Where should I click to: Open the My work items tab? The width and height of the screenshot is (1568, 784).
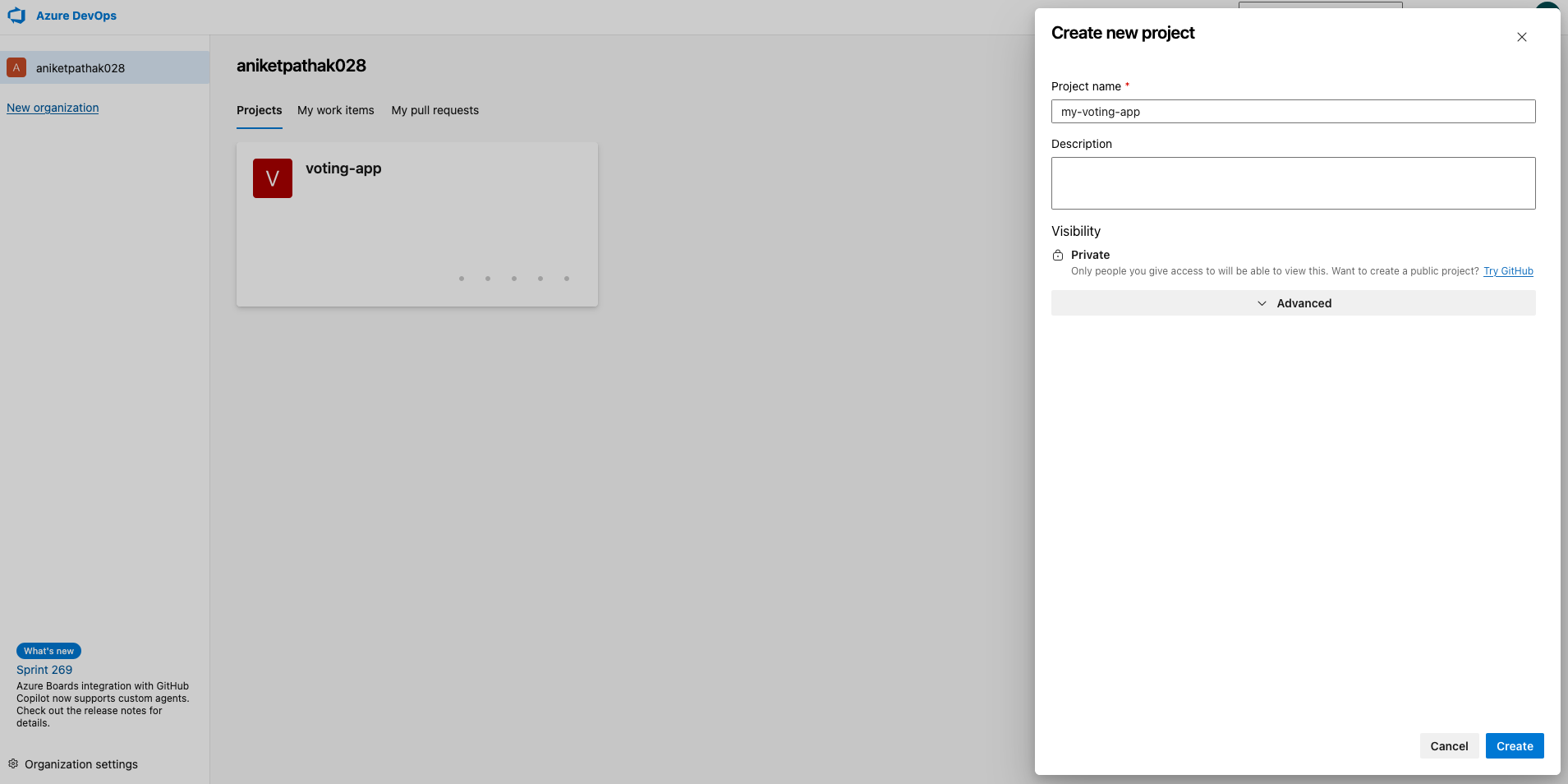(335, 110)
